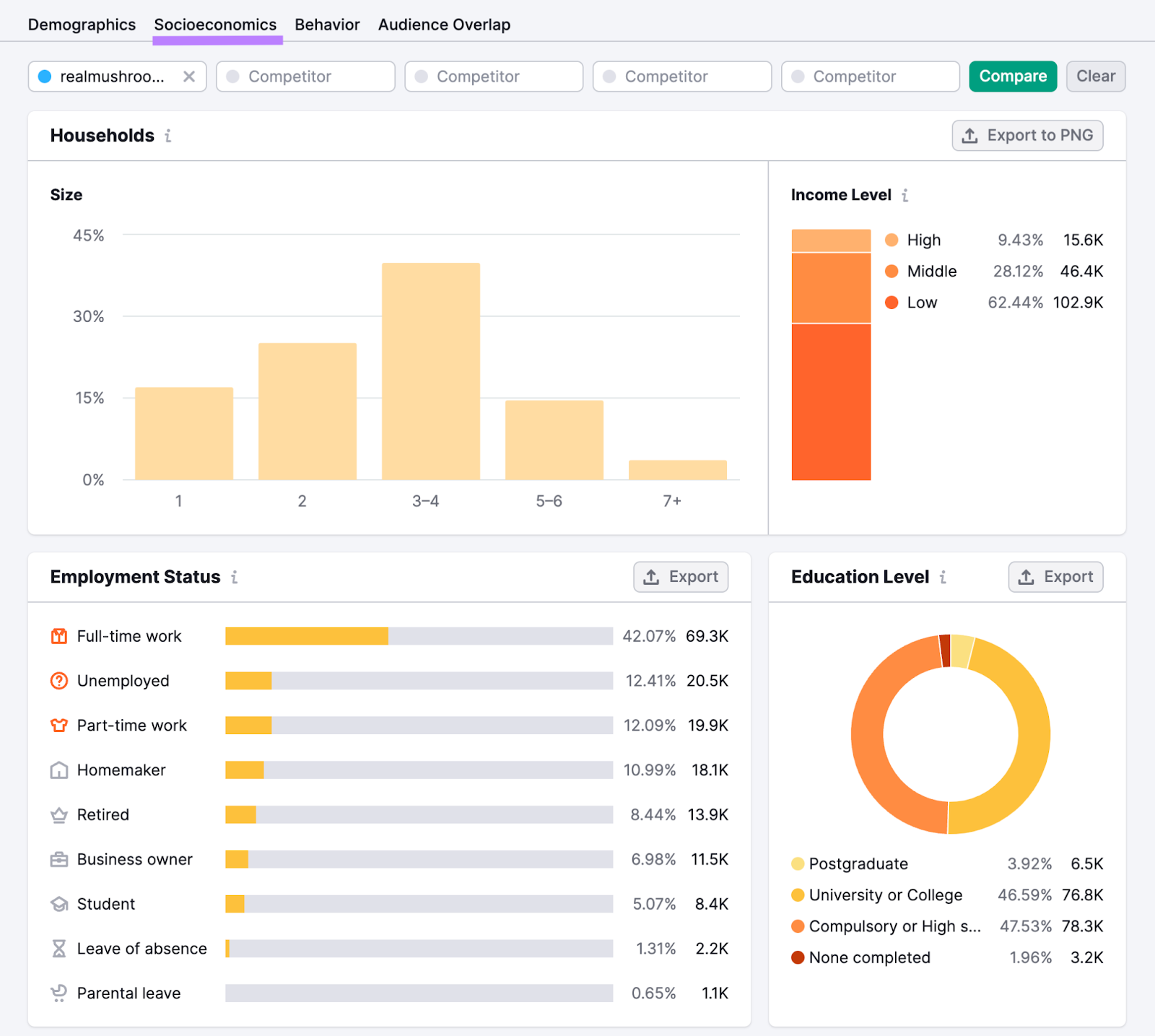
Task: Select the Socioeconomics tab
Action: tap(215, 25)
